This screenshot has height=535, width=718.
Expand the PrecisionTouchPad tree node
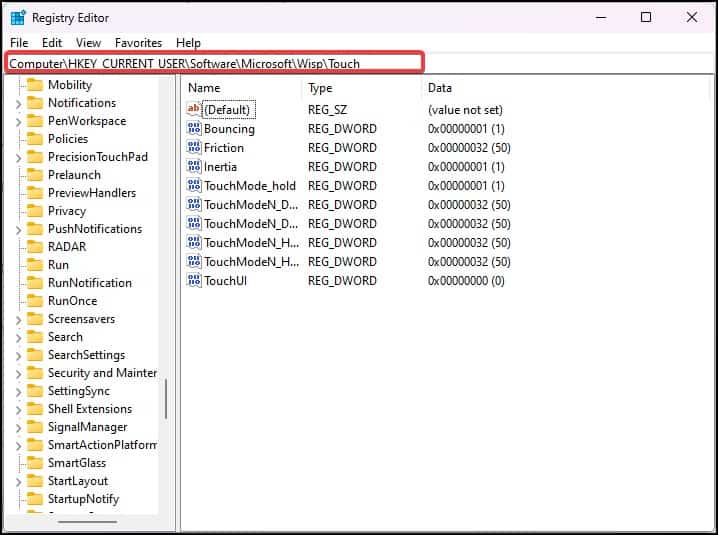(18, 158)
